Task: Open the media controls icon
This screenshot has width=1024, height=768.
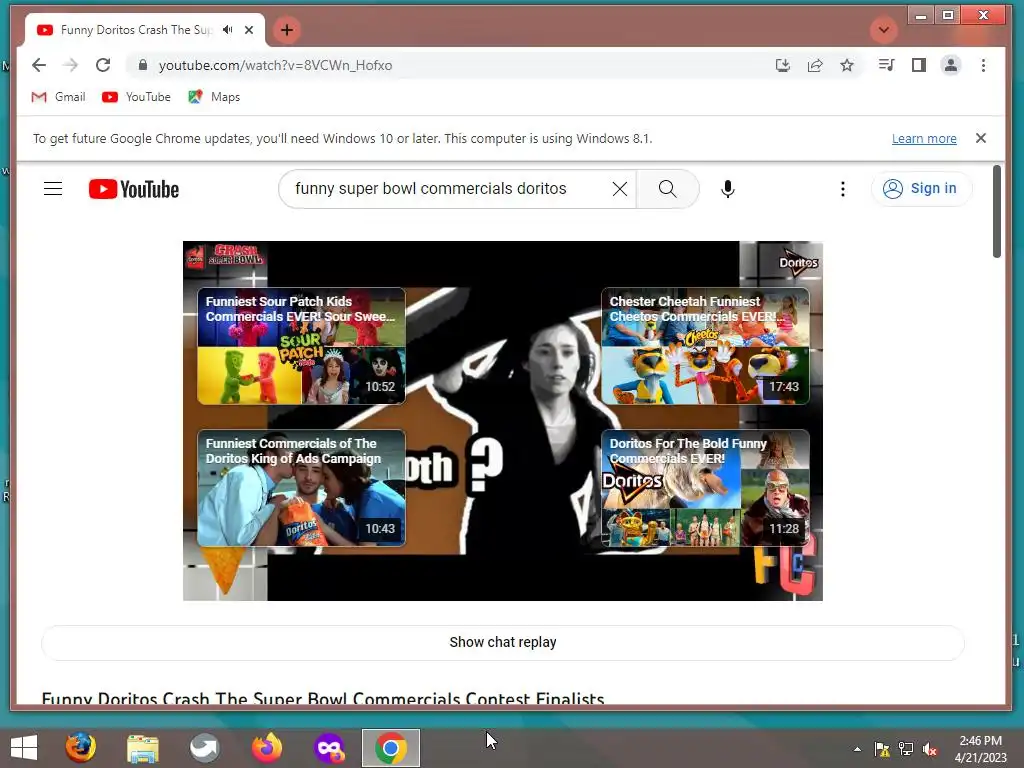Action: (886, 65)
